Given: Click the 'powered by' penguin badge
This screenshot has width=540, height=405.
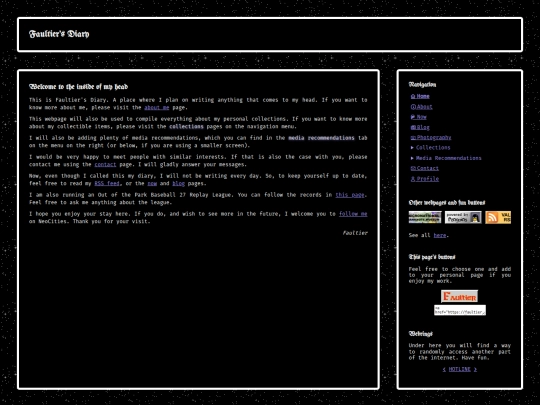Looking at the screenshot, I should tap(463, 217).
